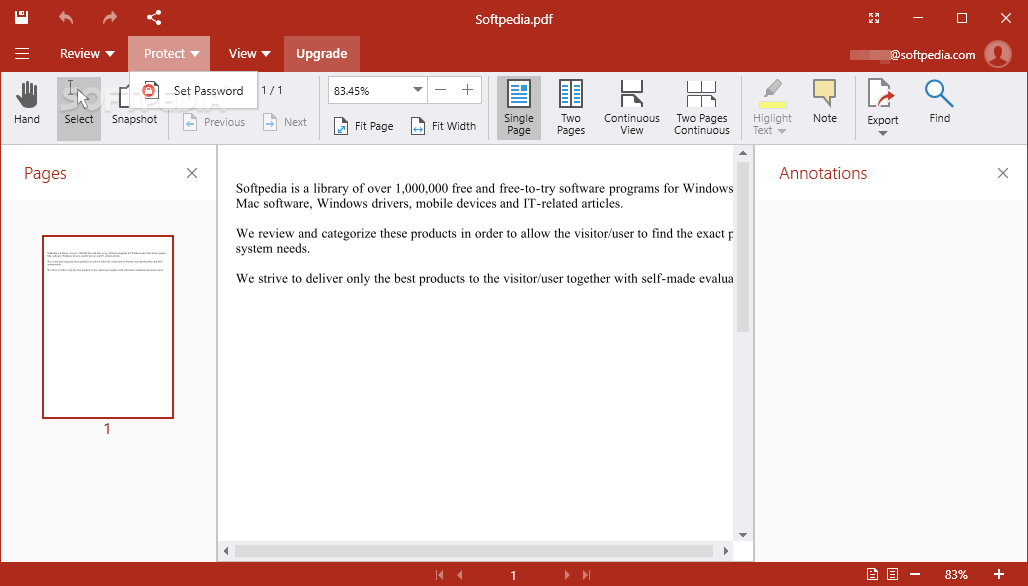Screen dimensions: 1028x586
Task: Close the Annotations panel
Action: click(1002, 173)
